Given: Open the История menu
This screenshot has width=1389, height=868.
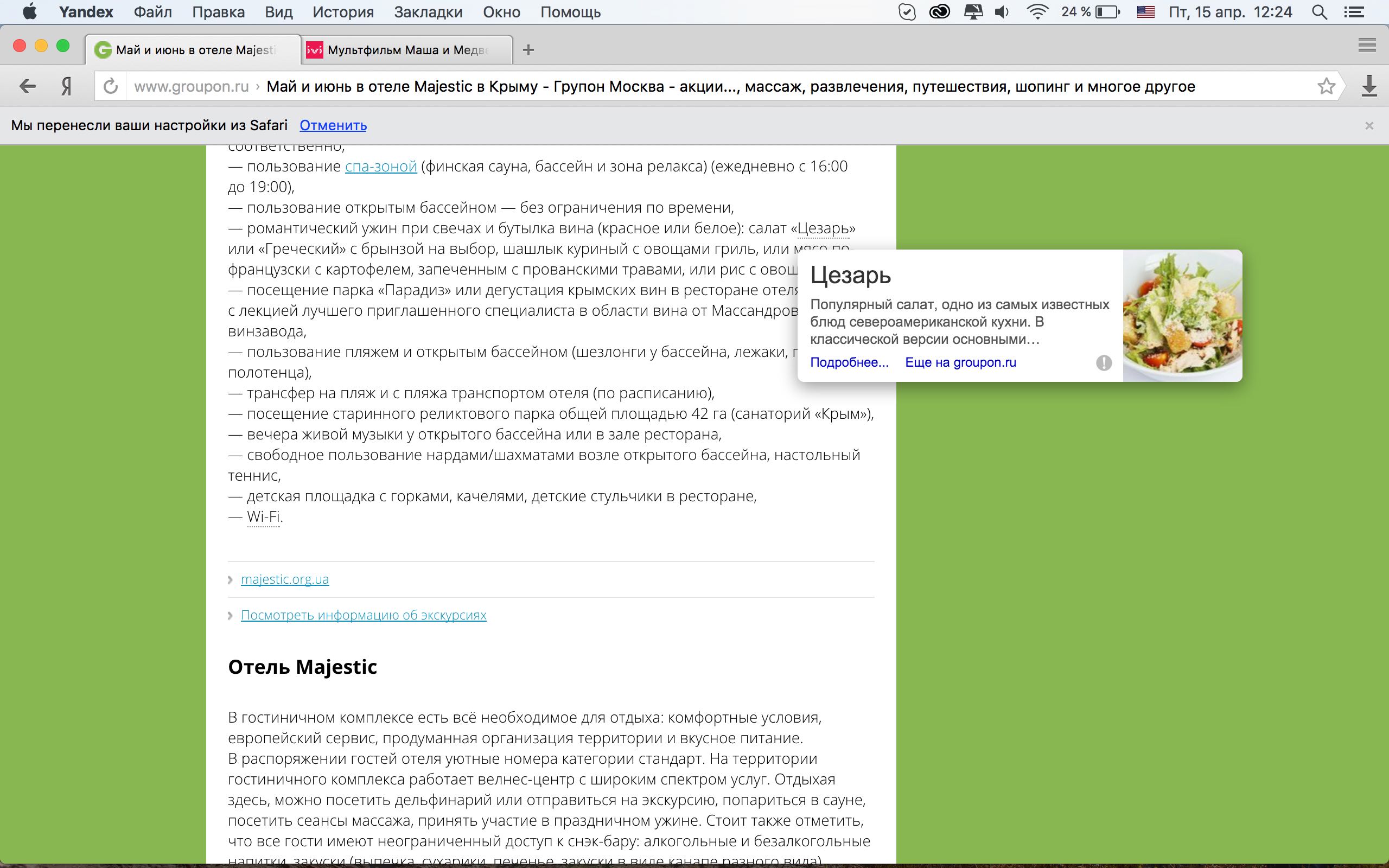Looking at the screenshot, I should 343,12.
